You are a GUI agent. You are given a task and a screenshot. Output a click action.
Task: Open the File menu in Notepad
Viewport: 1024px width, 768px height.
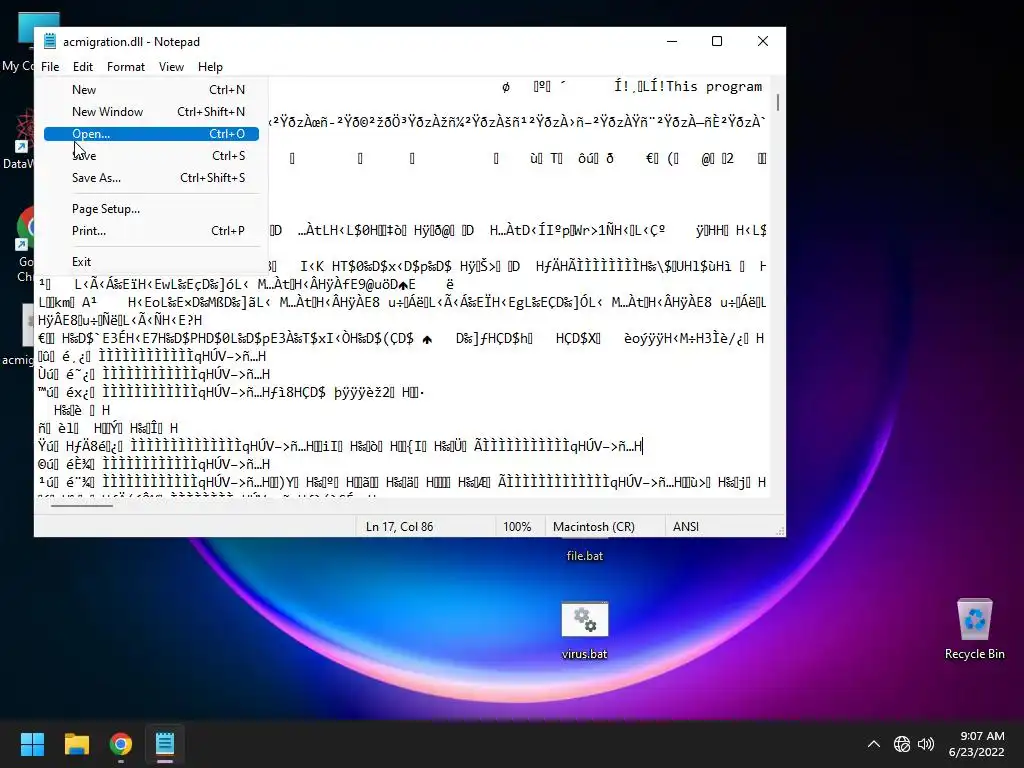tap(50, 67)
